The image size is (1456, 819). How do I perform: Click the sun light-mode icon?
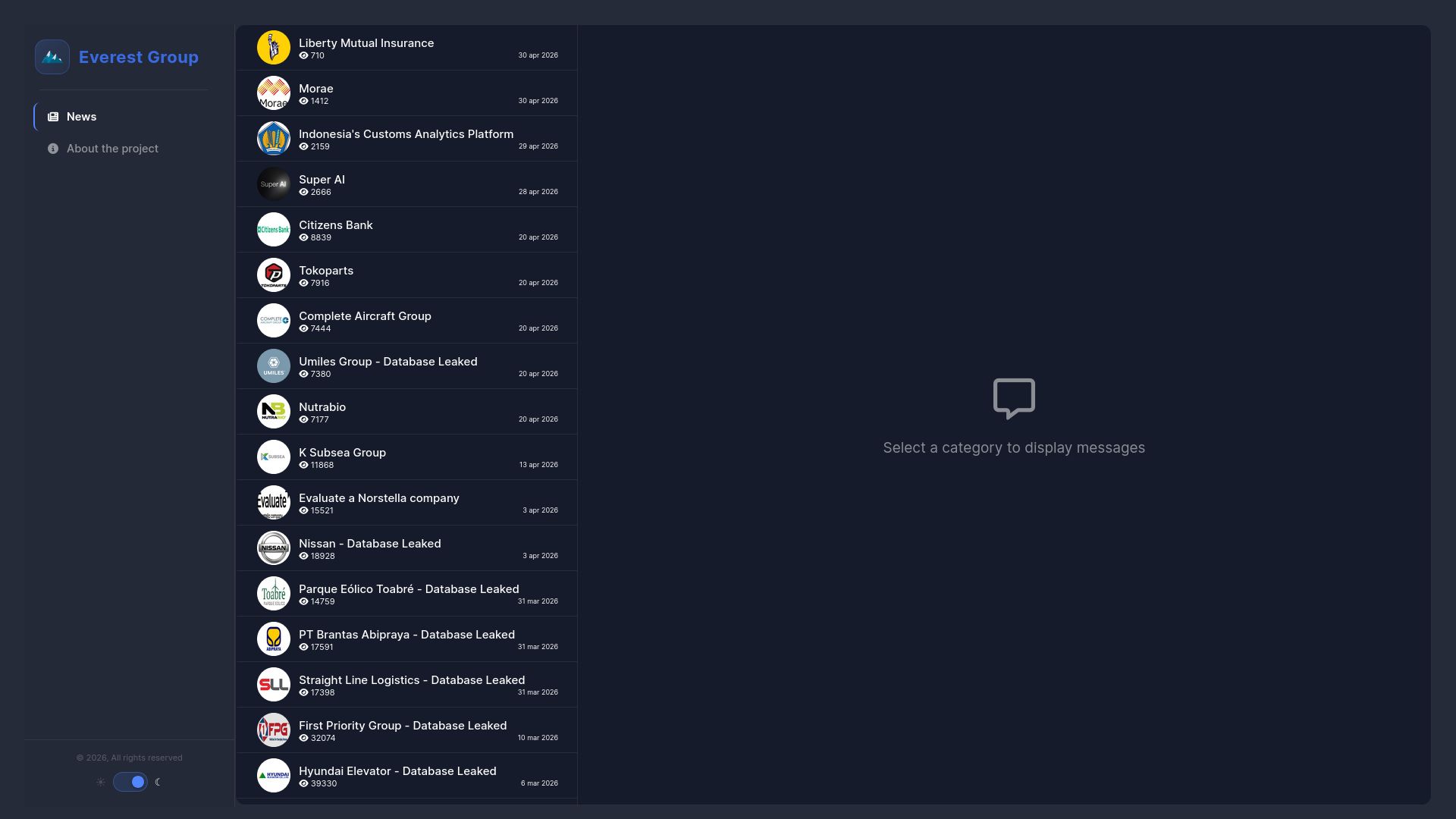pyautogui.click(x=101, y=782)
